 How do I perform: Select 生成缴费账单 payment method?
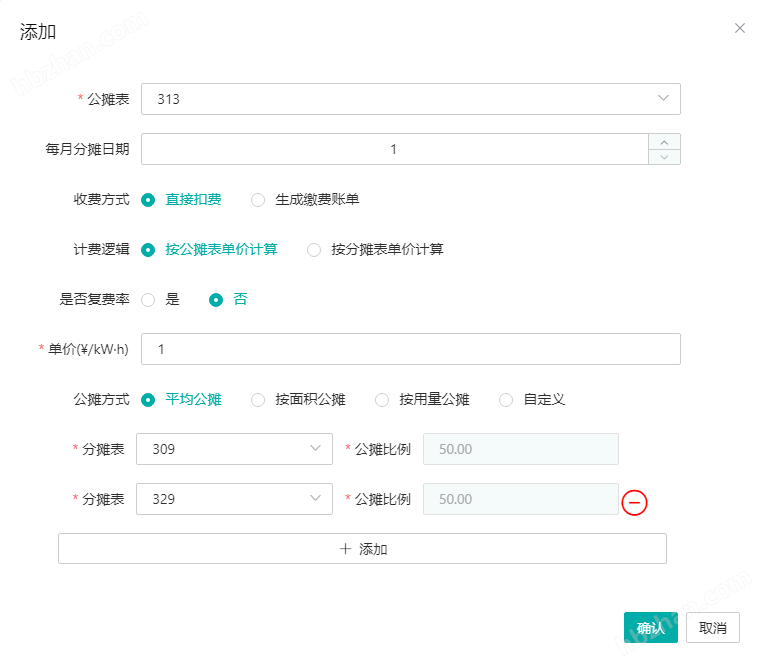click(305, 200)
